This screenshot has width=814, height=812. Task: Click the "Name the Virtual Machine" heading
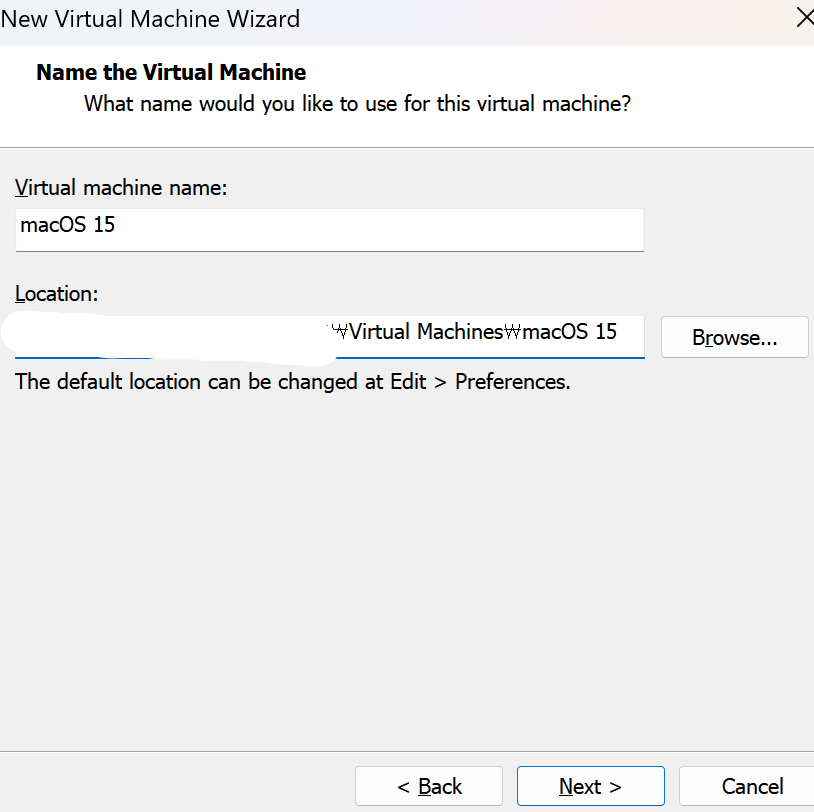pos(171,72)
